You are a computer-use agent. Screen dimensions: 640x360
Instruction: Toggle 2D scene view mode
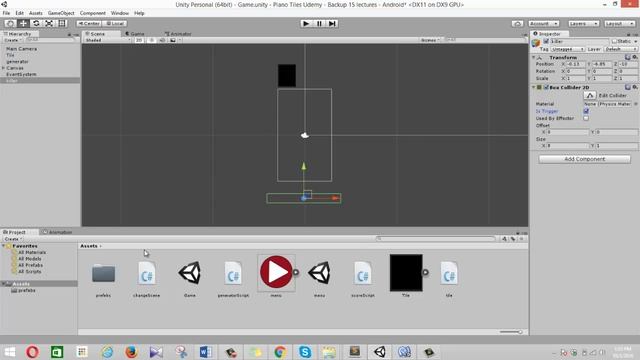(x=139, y=40)
